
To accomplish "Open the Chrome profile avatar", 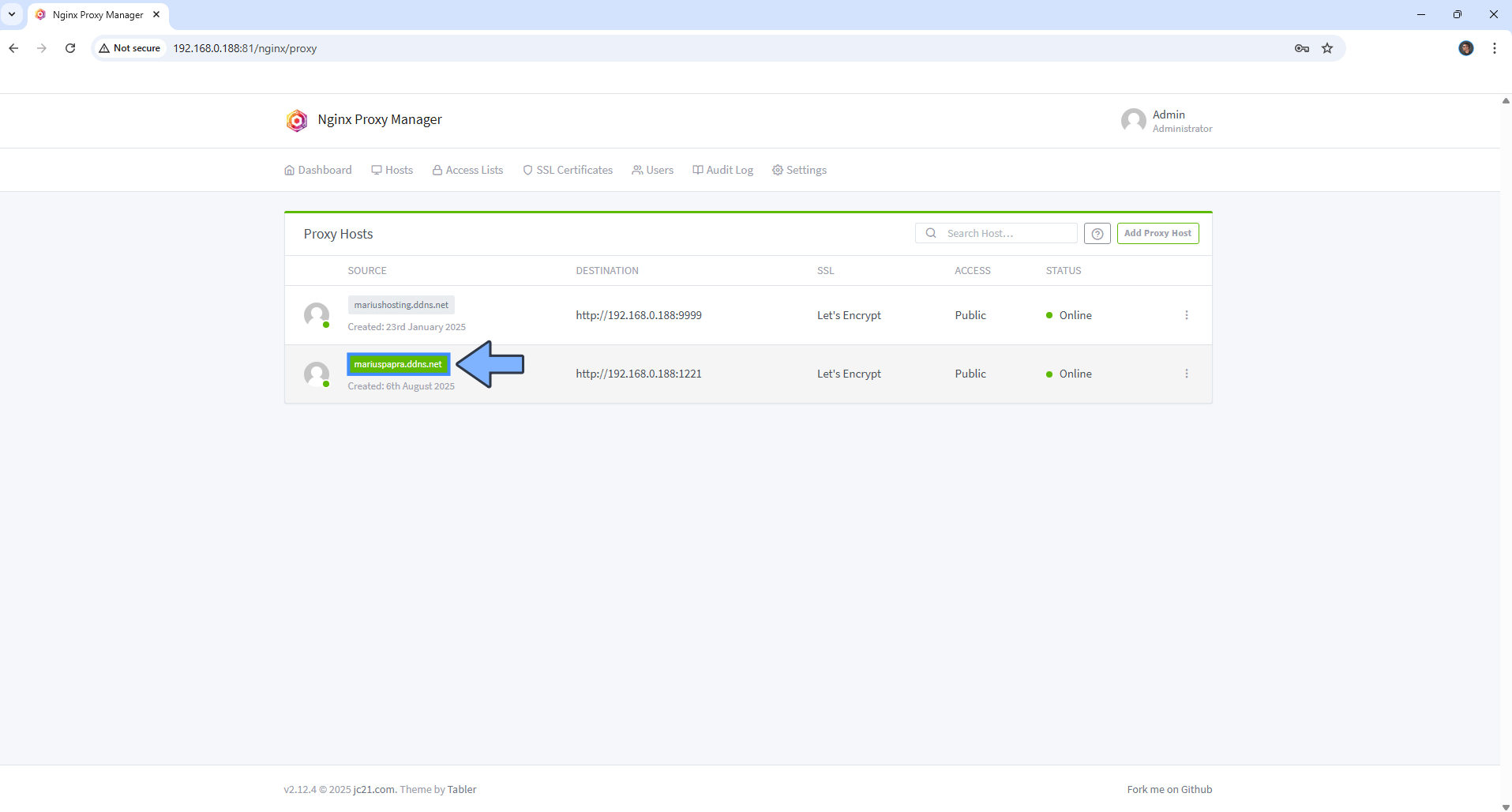I will tap(1466, 48).
